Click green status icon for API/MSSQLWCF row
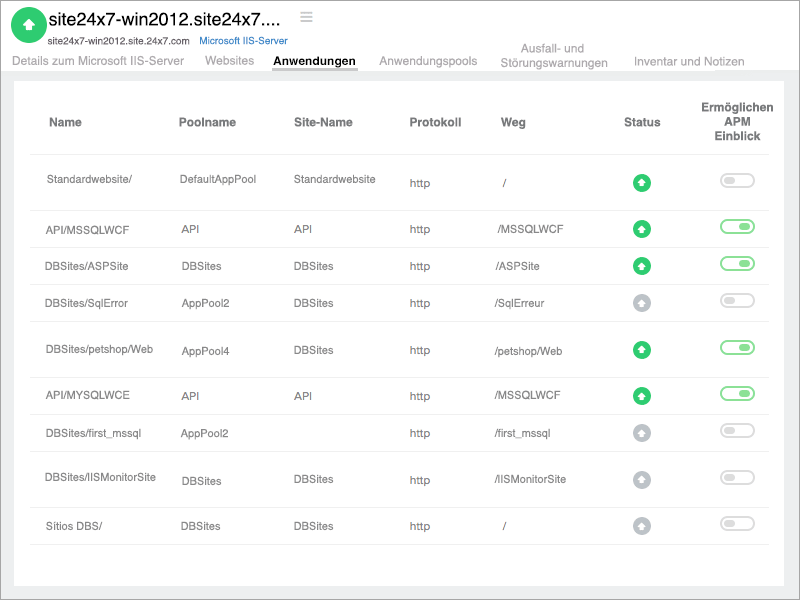The height and width of the screenshot is (600, 800). (642, 229)
